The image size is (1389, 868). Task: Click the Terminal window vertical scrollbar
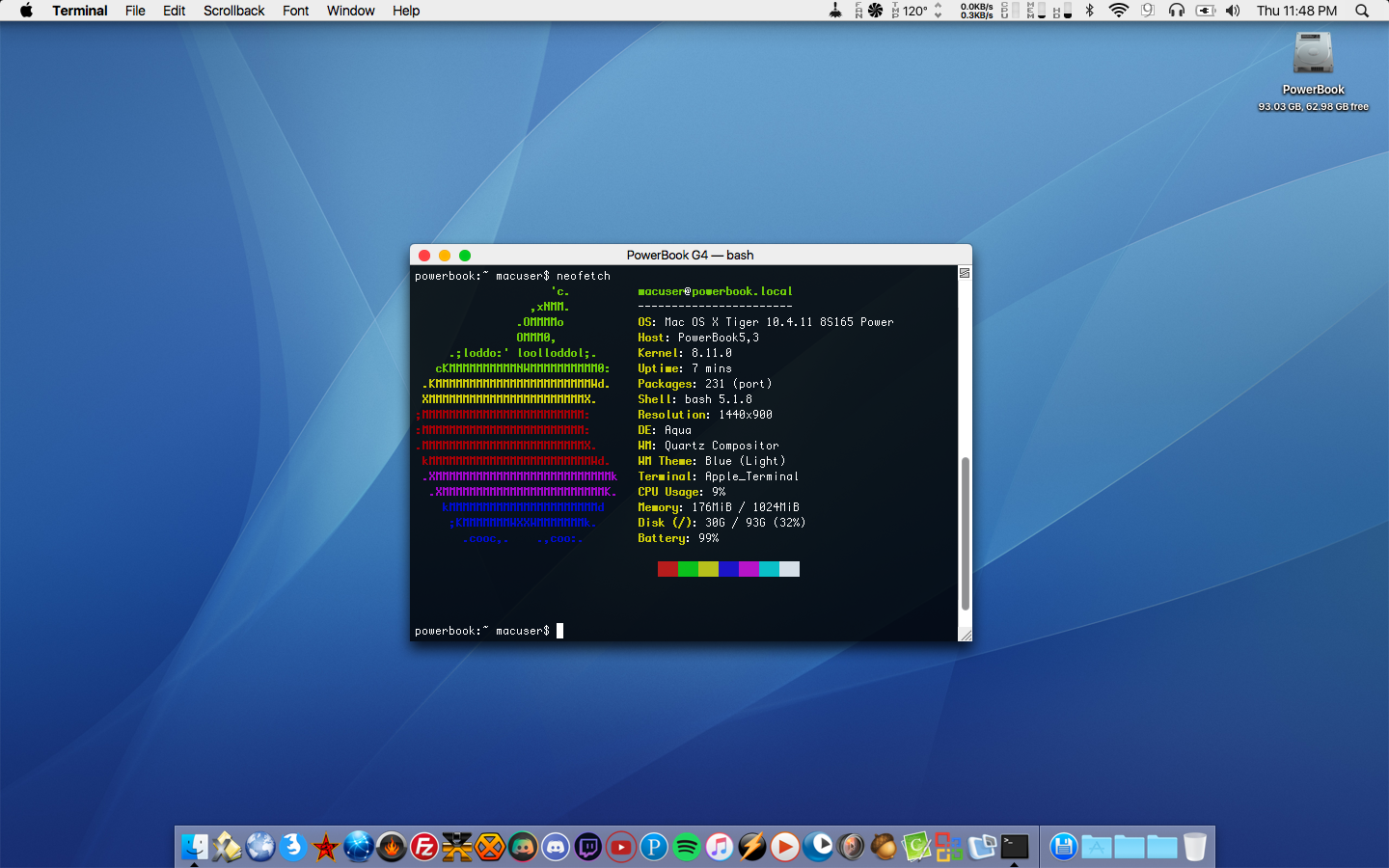(x=965, y=533)
